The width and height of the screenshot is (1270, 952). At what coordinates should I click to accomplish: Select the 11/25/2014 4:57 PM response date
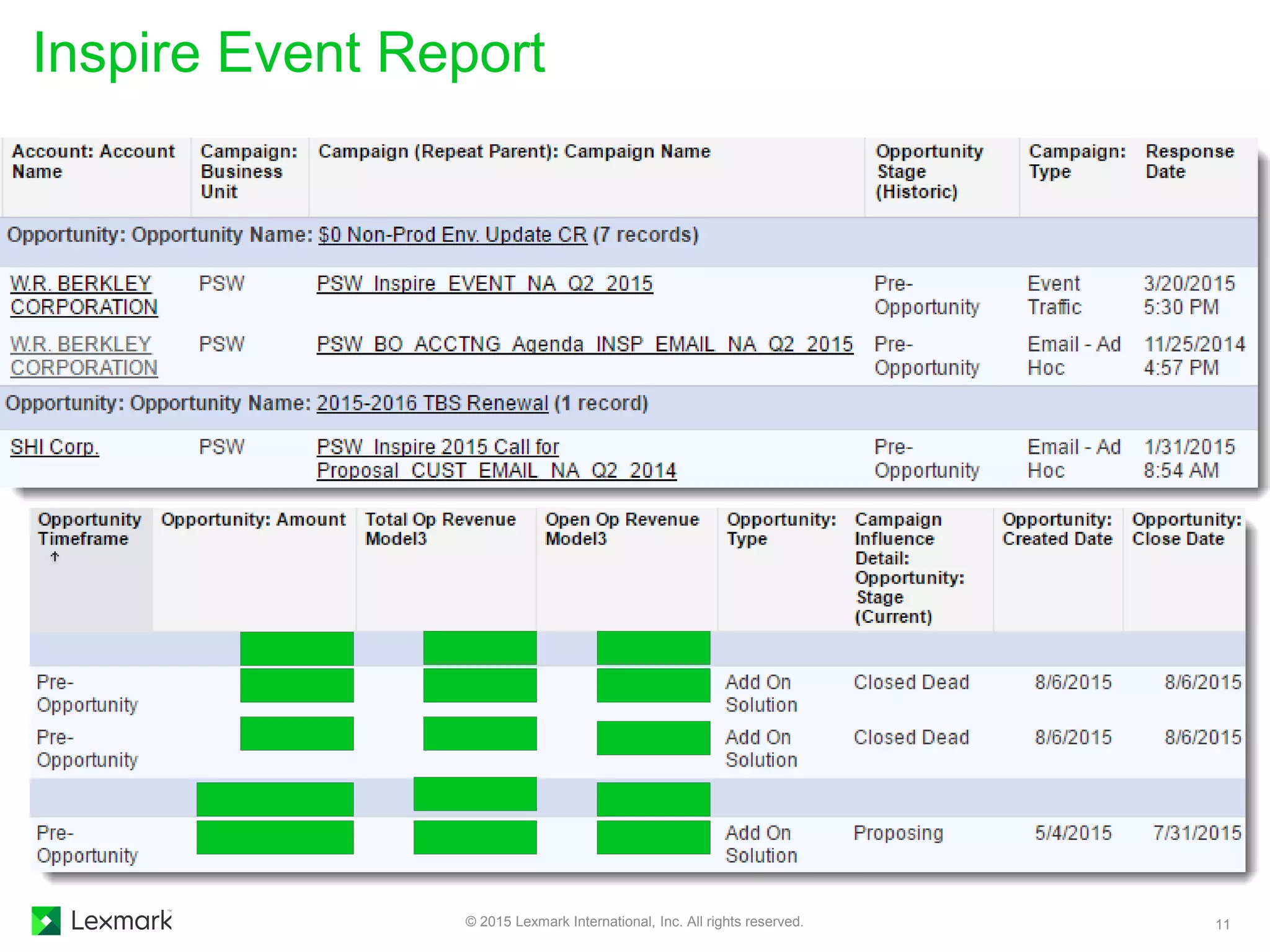1194,356
